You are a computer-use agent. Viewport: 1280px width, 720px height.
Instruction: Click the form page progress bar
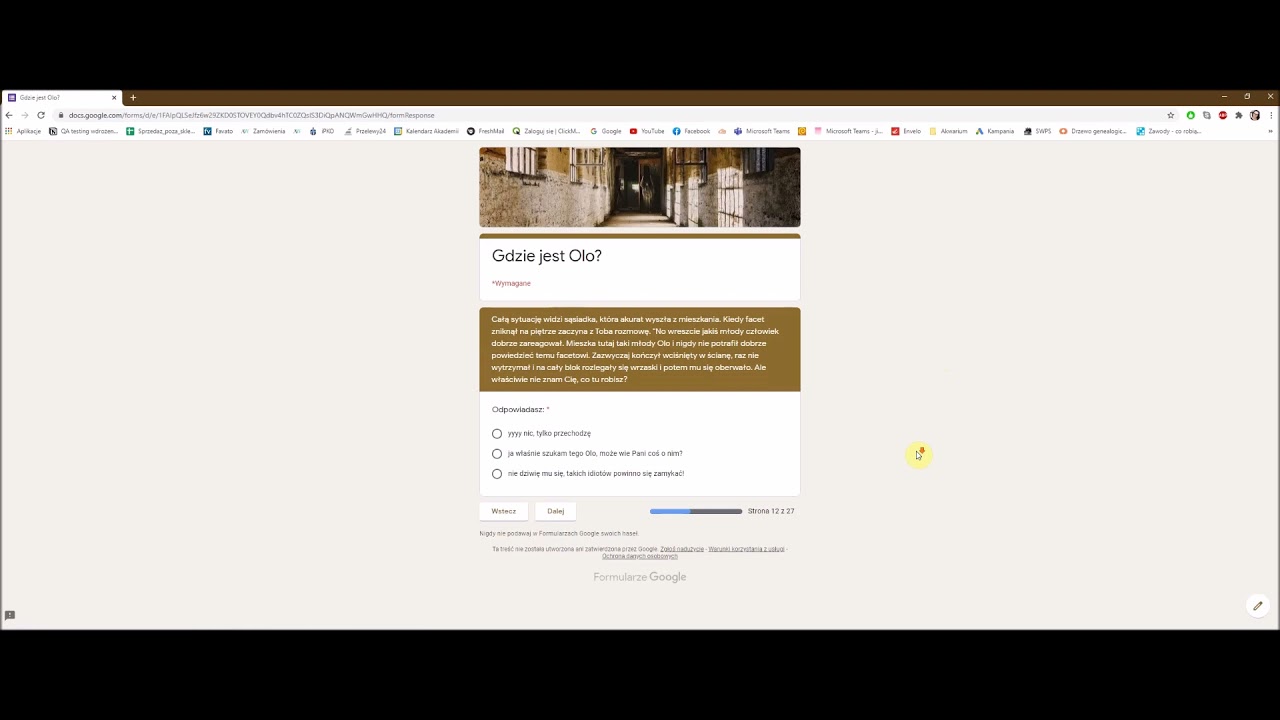point(696,511)
